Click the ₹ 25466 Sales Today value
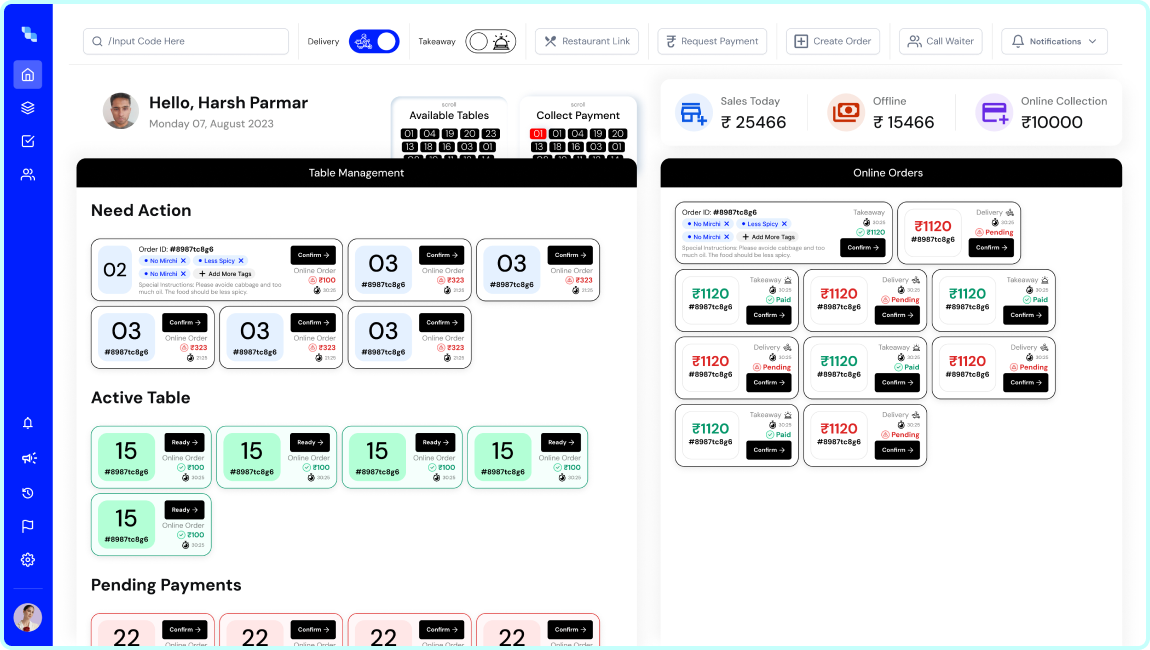 (x=753, y=123)
